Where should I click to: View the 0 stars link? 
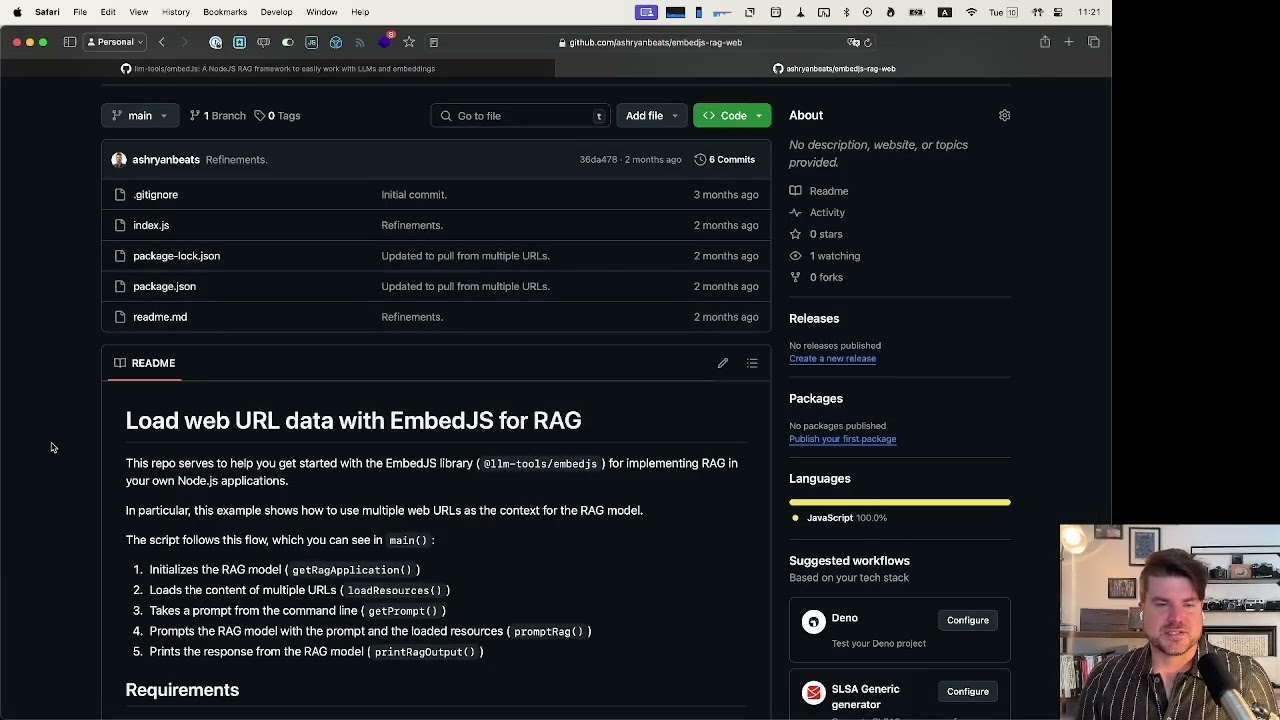816,234
